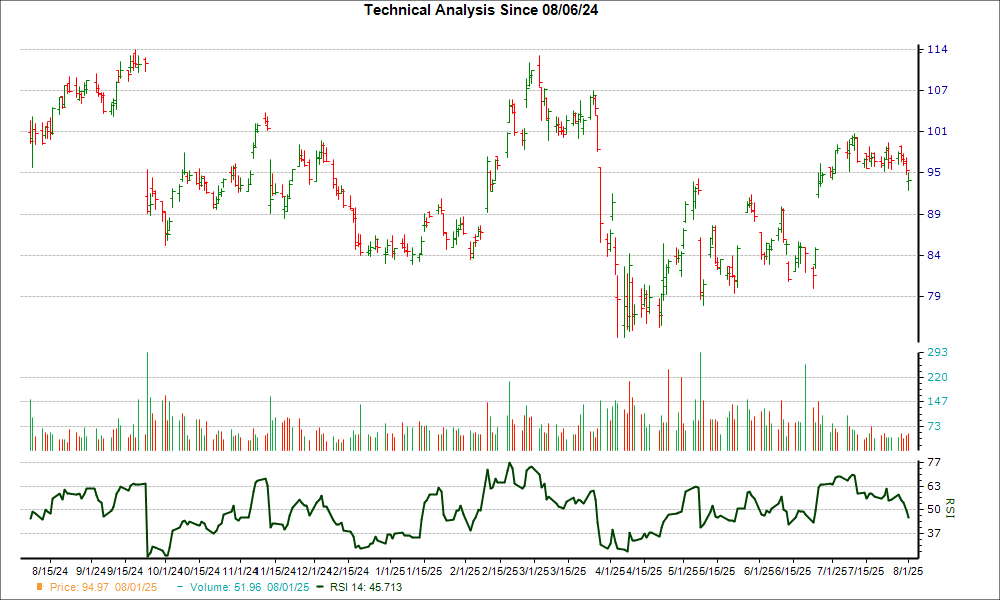The image size is (1000, 600).
Task: Click price axis label 84
Action: pyautogui.click(x=934, y=255)
